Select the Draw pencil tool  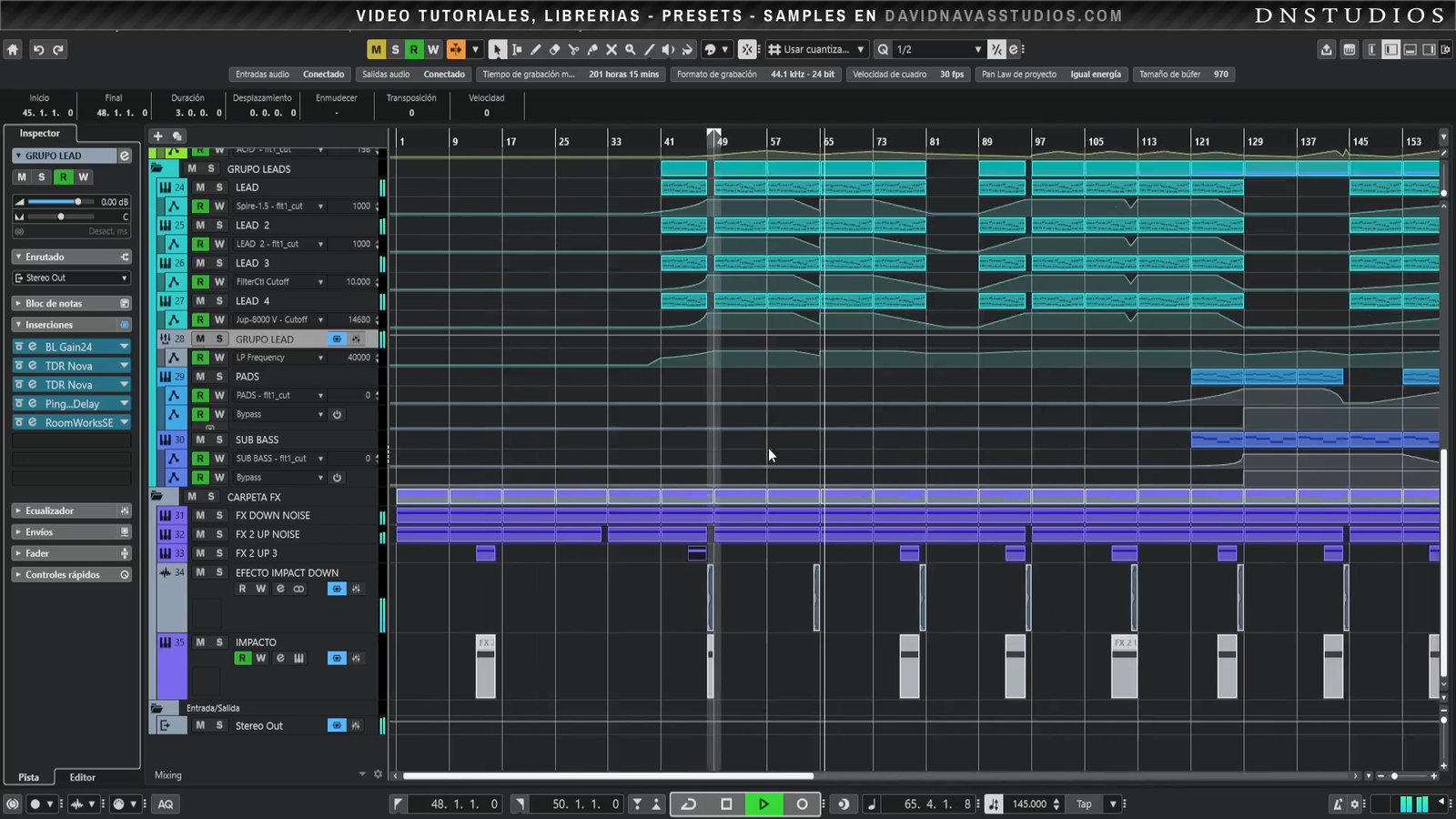pos(535,50)
